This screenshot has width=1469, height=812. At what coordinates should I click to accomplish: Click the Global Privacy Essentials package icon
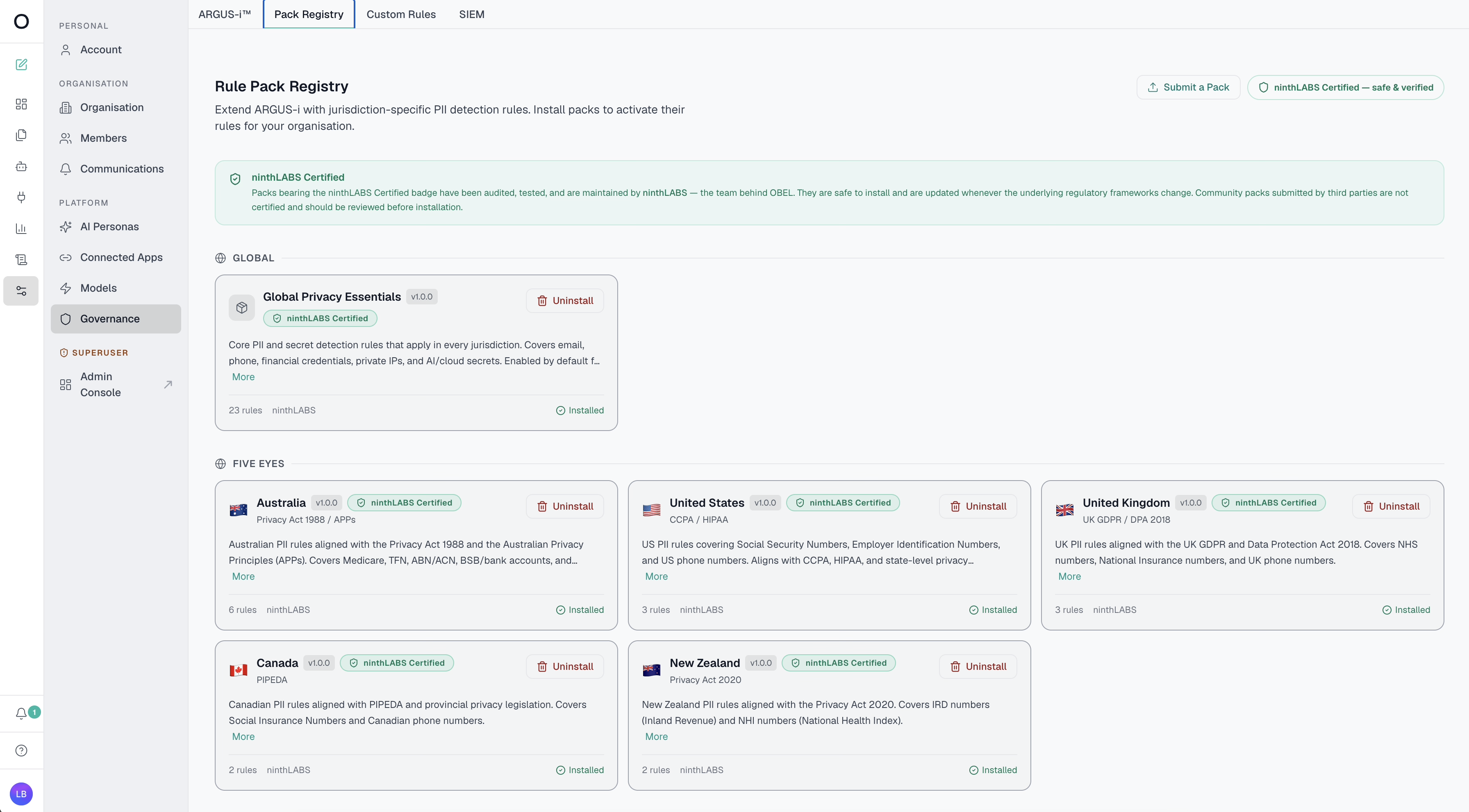[242, 308]
